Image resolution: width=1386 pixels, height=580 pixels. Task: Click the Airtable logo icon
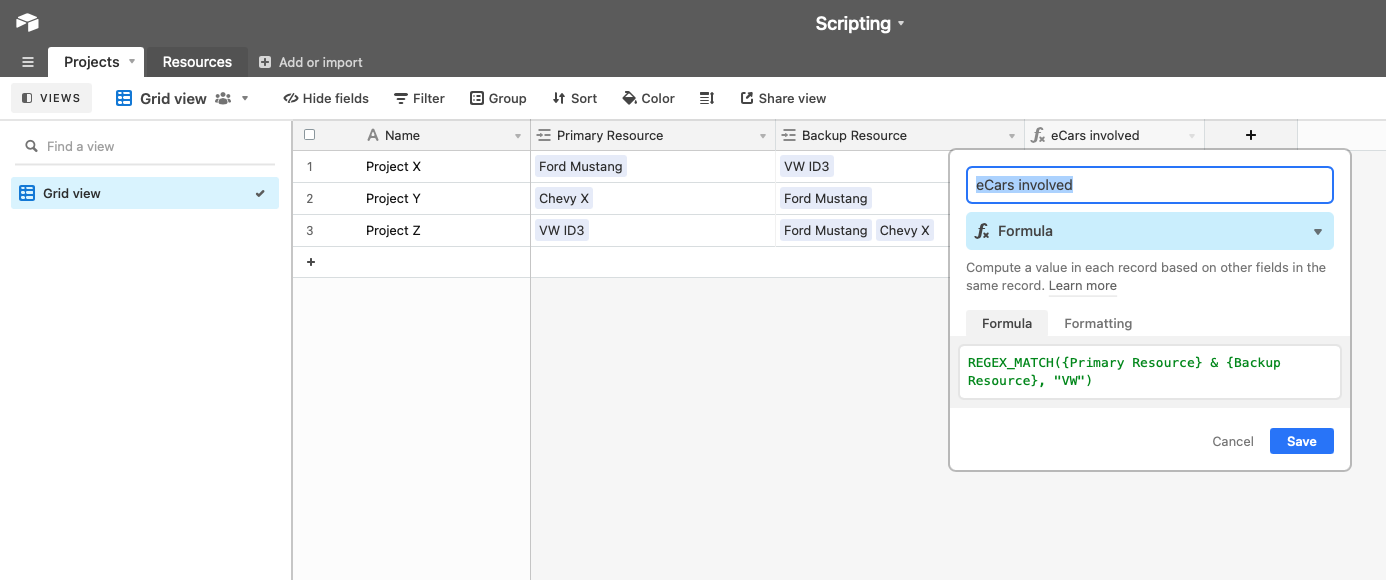[x=27, y=22]
